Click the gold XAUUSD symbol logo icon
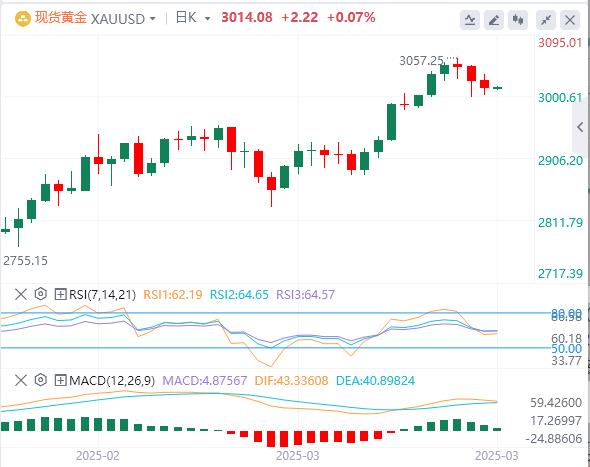The width and height of the screenshot is (590, 467). [x=23, y=18]
